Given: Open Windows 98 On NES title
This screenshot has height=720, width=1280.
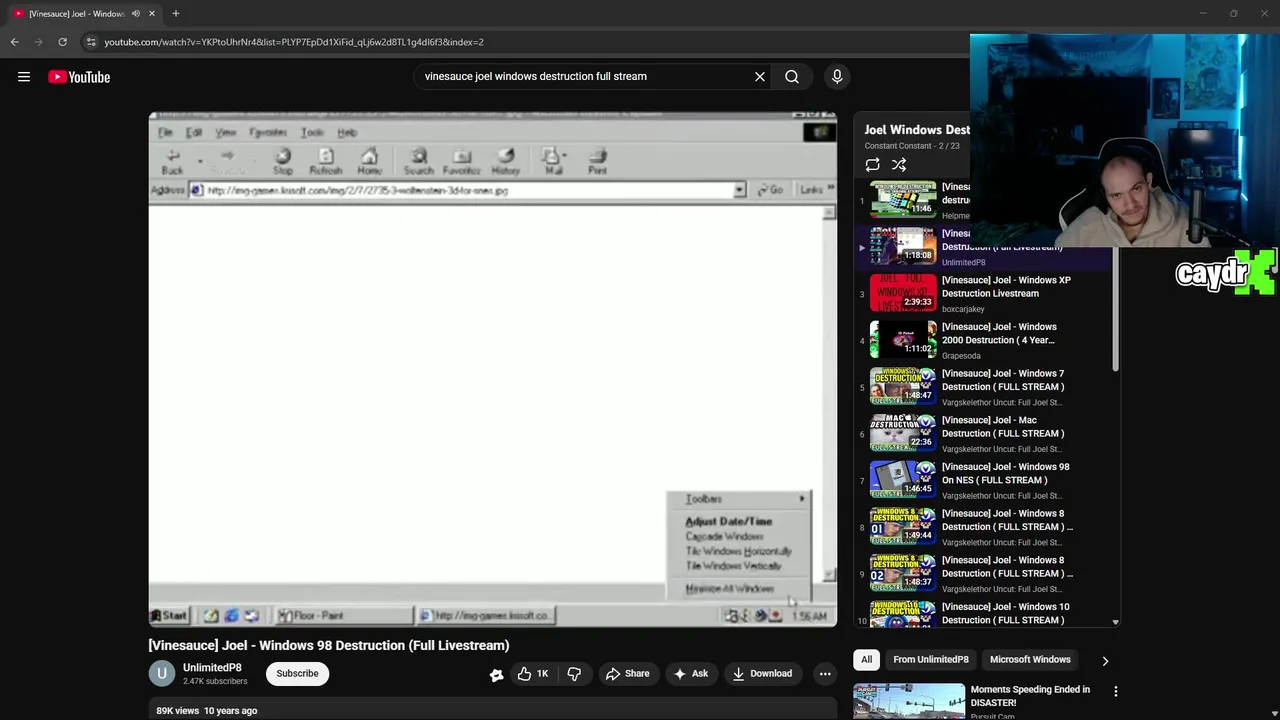Looking at the screenshot, I should (x=1005, y=473).
